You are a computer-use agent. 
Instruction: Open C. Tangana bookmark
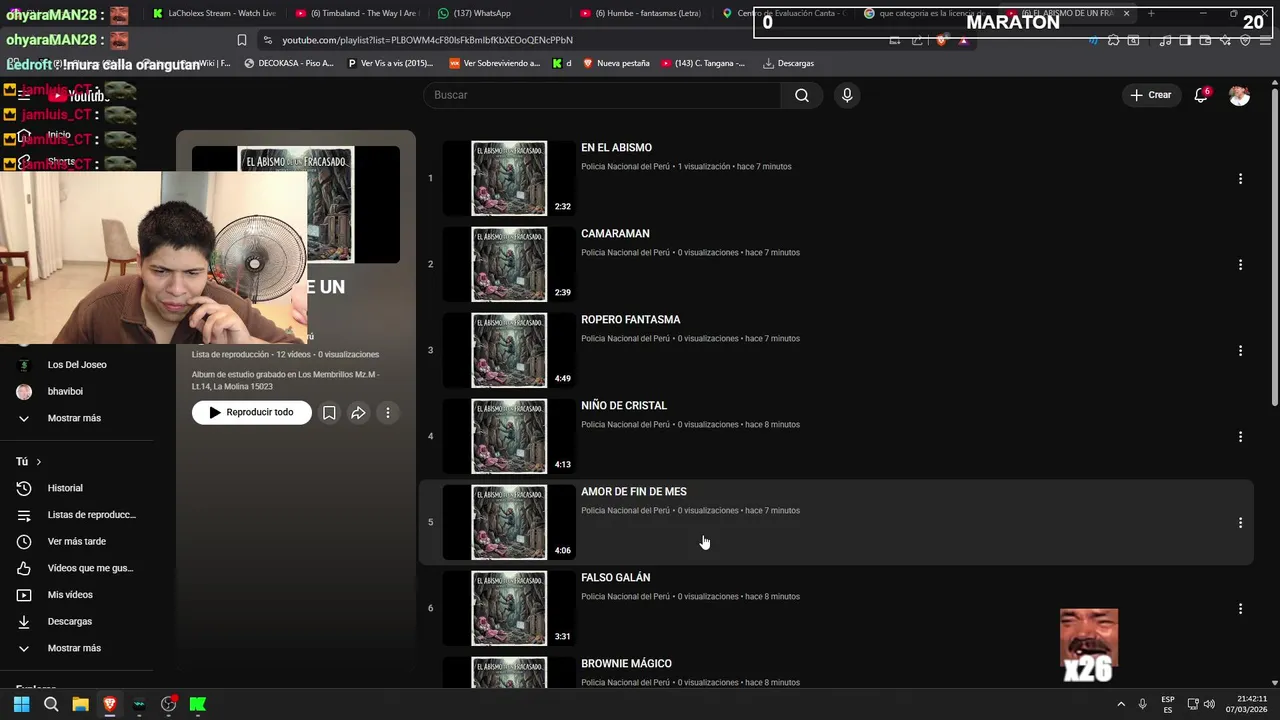point(702,63)
